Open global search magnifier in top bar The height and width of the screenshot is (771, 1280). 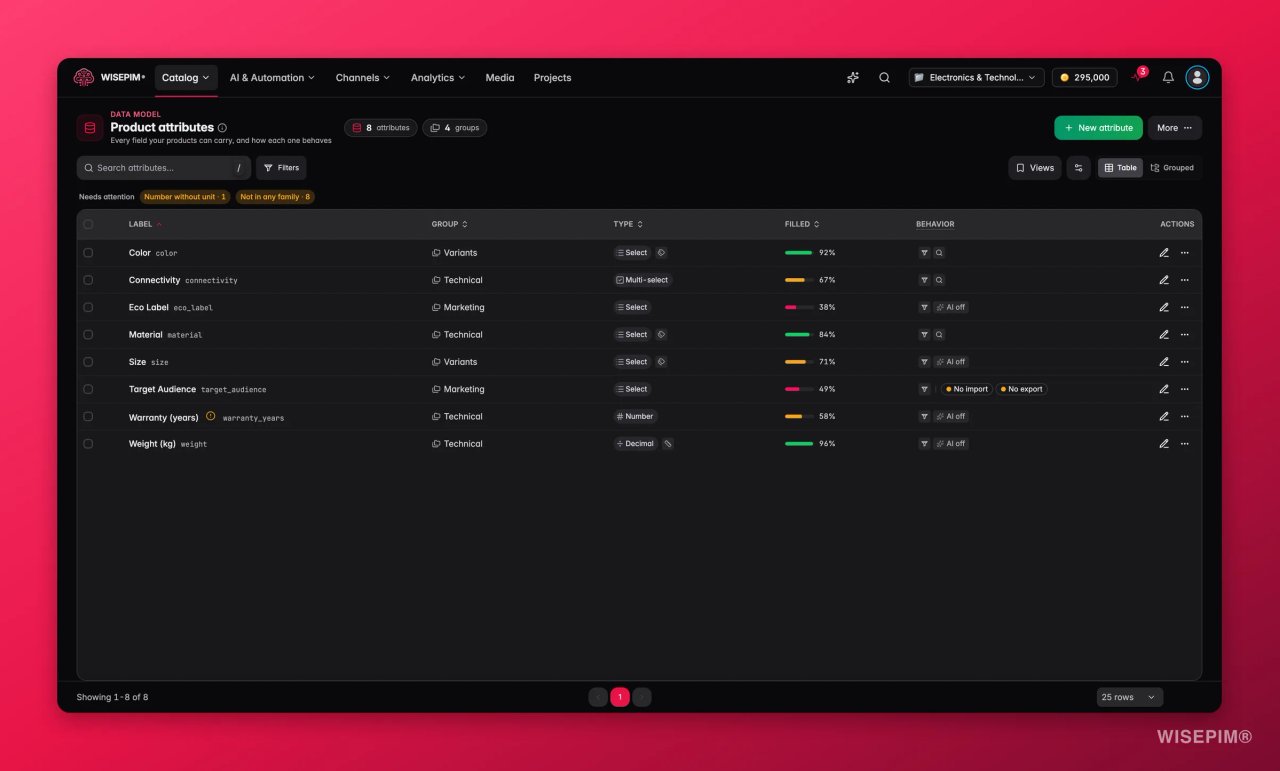pyautogui.click(x=884, y=77)
